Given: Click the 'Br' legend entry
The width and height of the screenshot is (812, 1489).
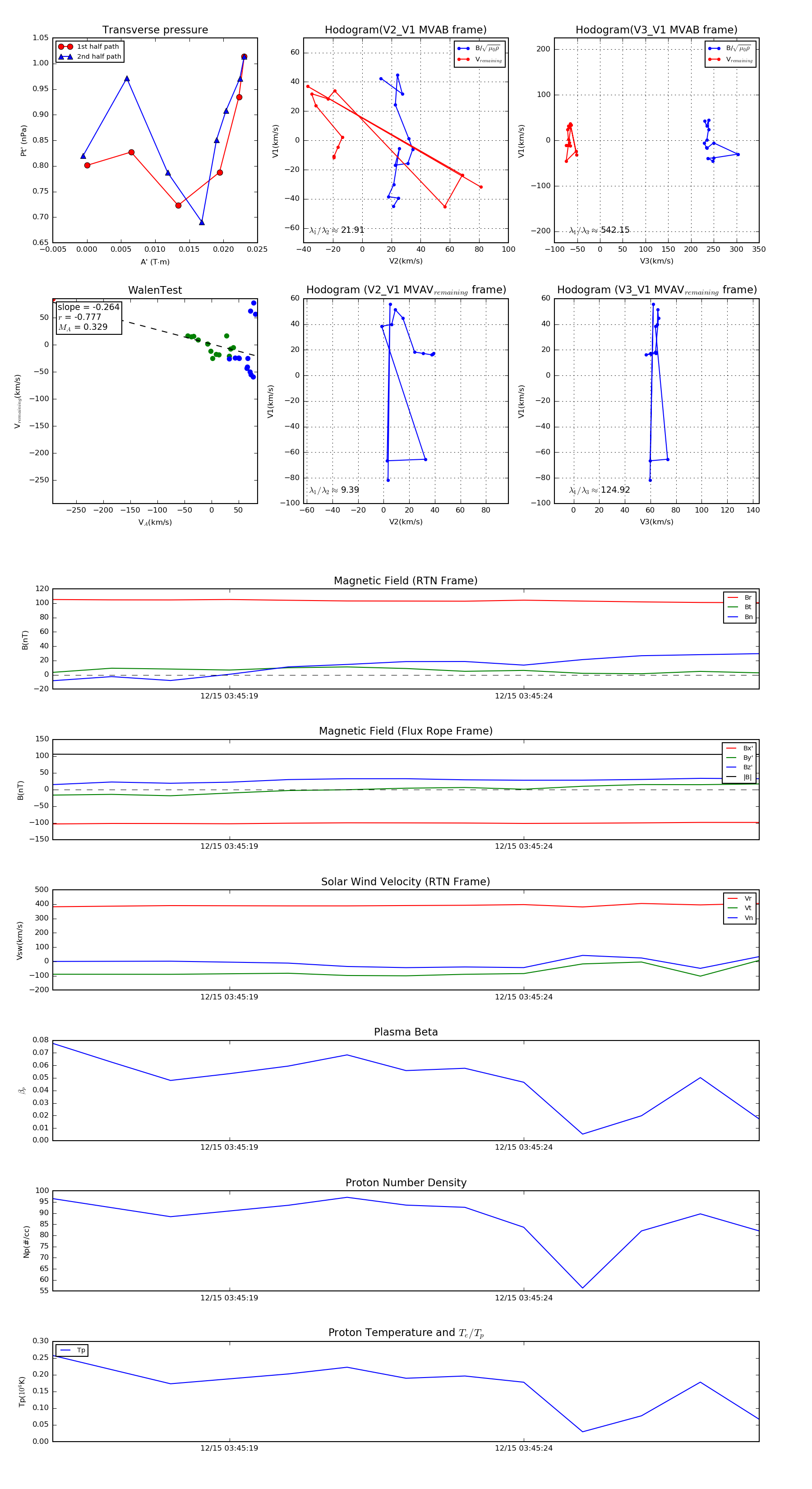Looking at the screenshot, I should [x=740, y=598].
